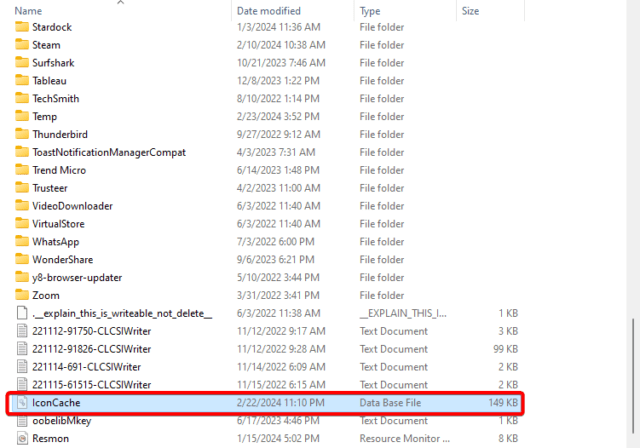
Task: Click the text document icon of 221114-691-CLCSIWriter
Action: coord(22,367)
